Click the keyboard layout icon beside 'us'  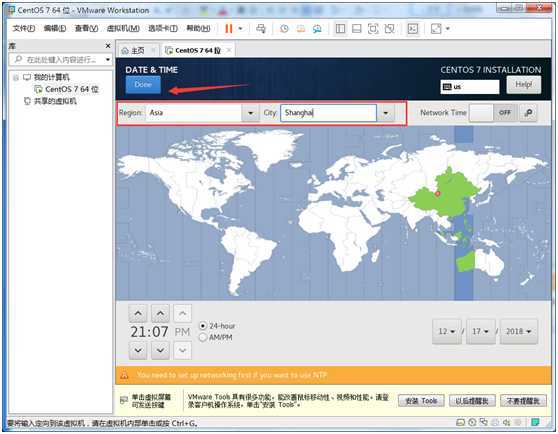(447, 87)
